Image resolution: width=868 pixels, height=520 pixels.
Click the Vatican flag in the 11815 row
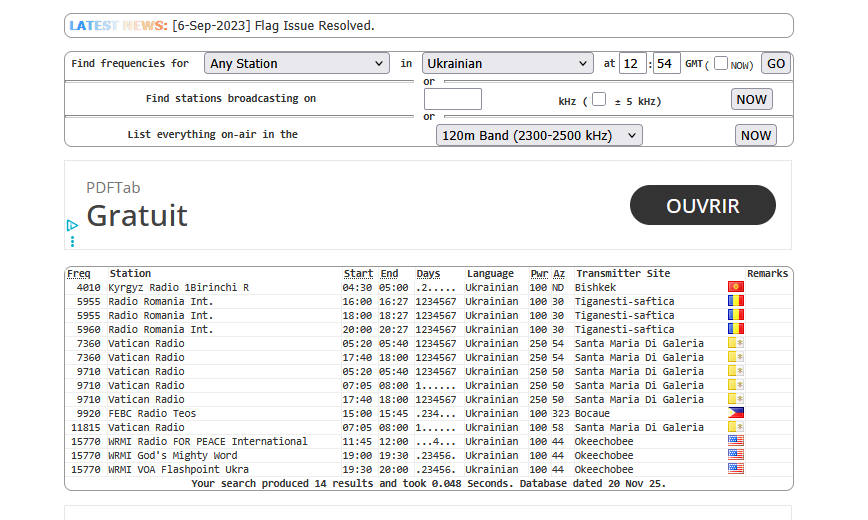point(735,427)
